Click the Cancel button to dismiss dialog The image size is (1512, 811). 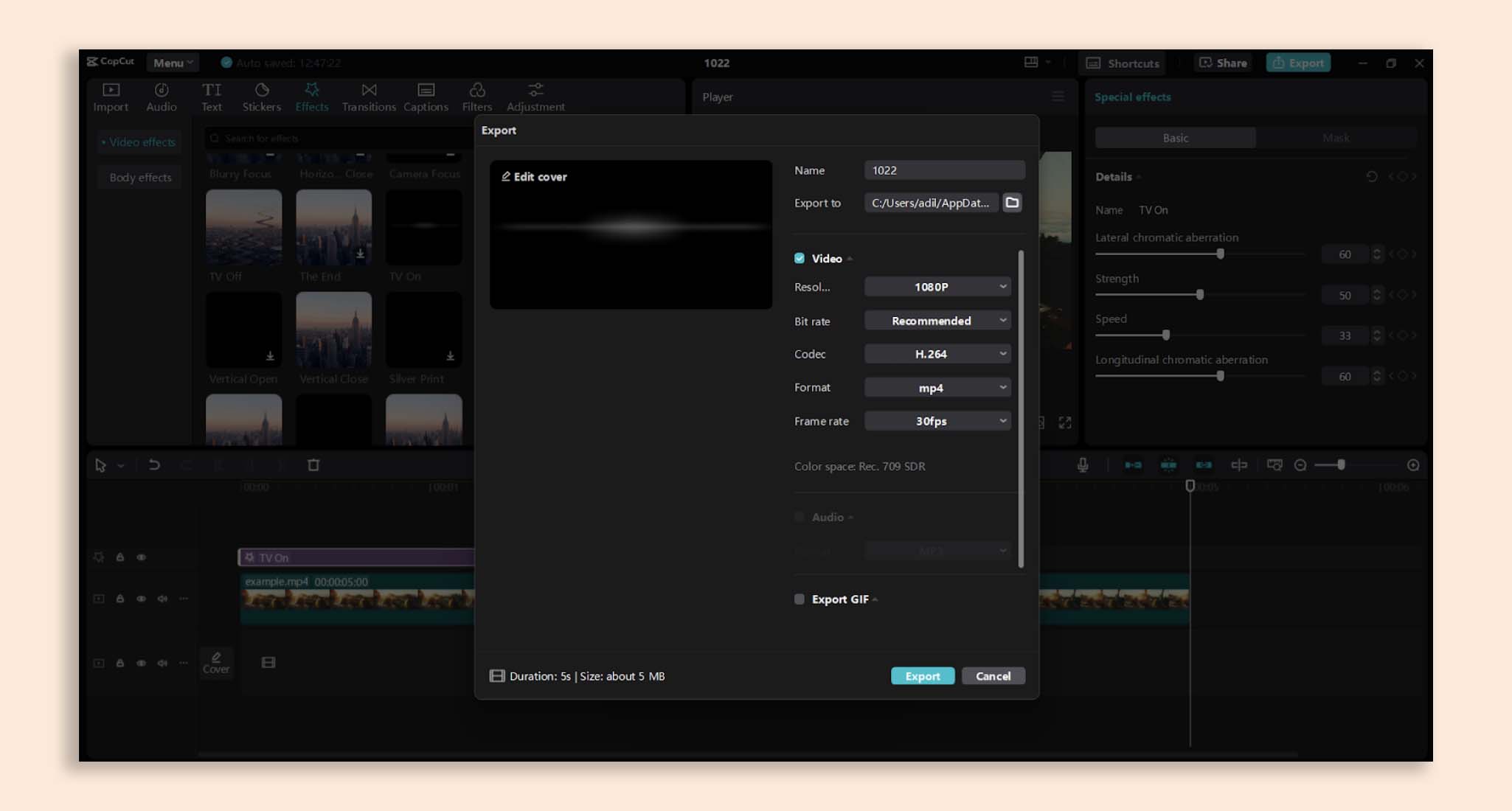point(992,675)
